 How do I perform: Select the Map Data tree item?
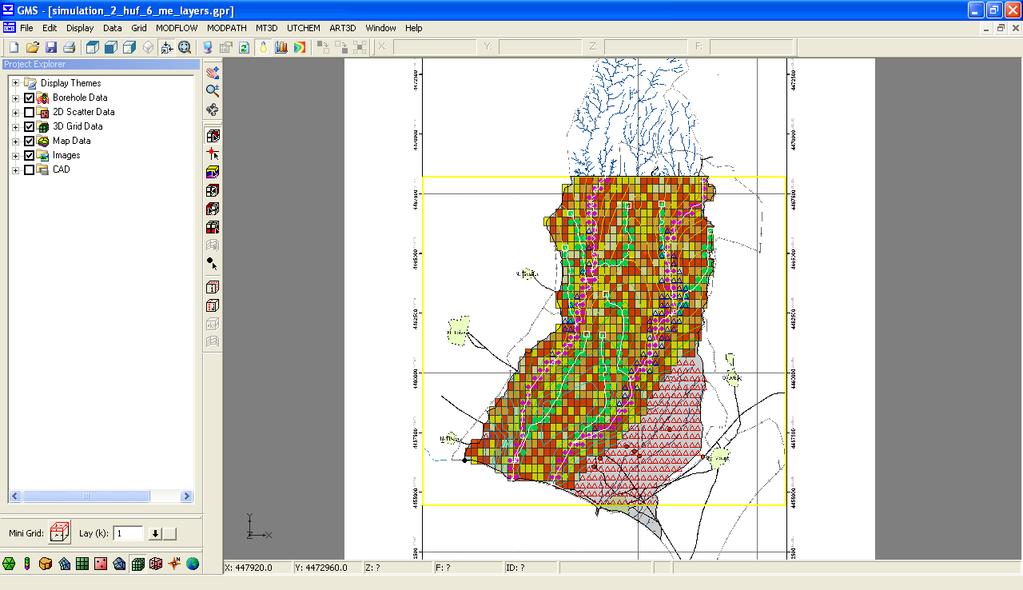click(x=71, y=141)
